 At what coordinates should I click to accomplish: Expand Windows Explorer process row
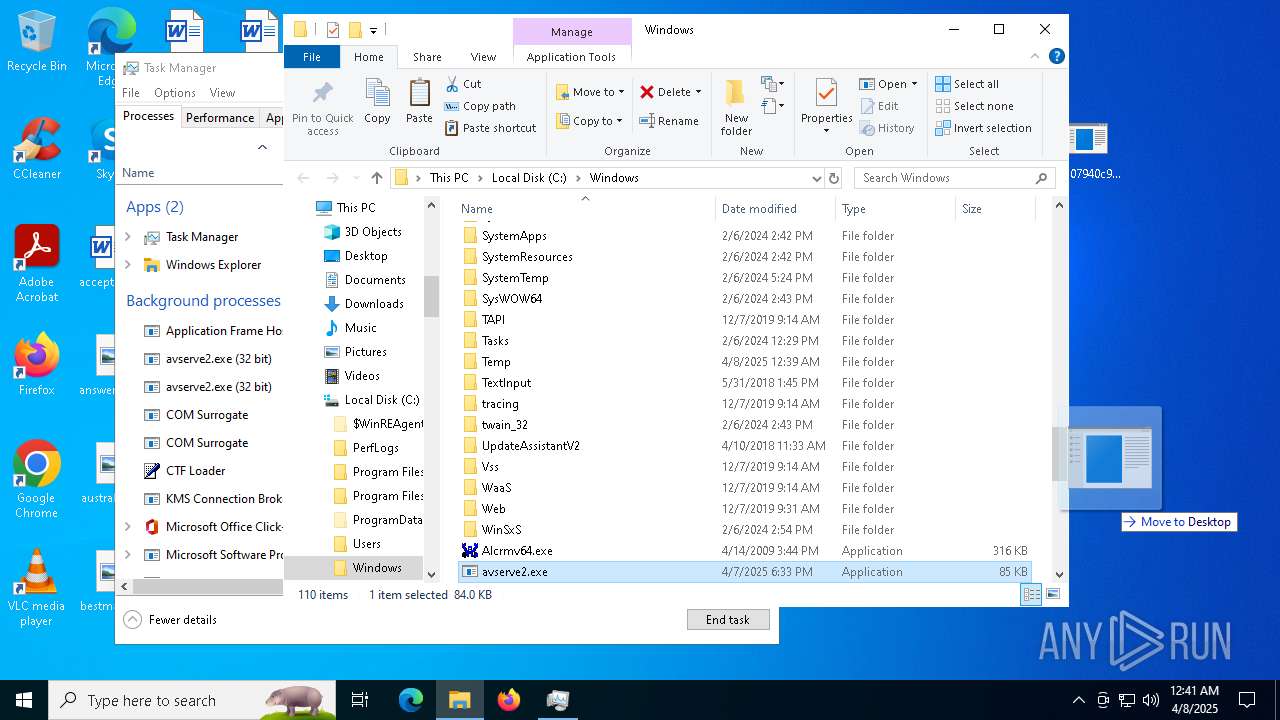[x=127, y=265]
